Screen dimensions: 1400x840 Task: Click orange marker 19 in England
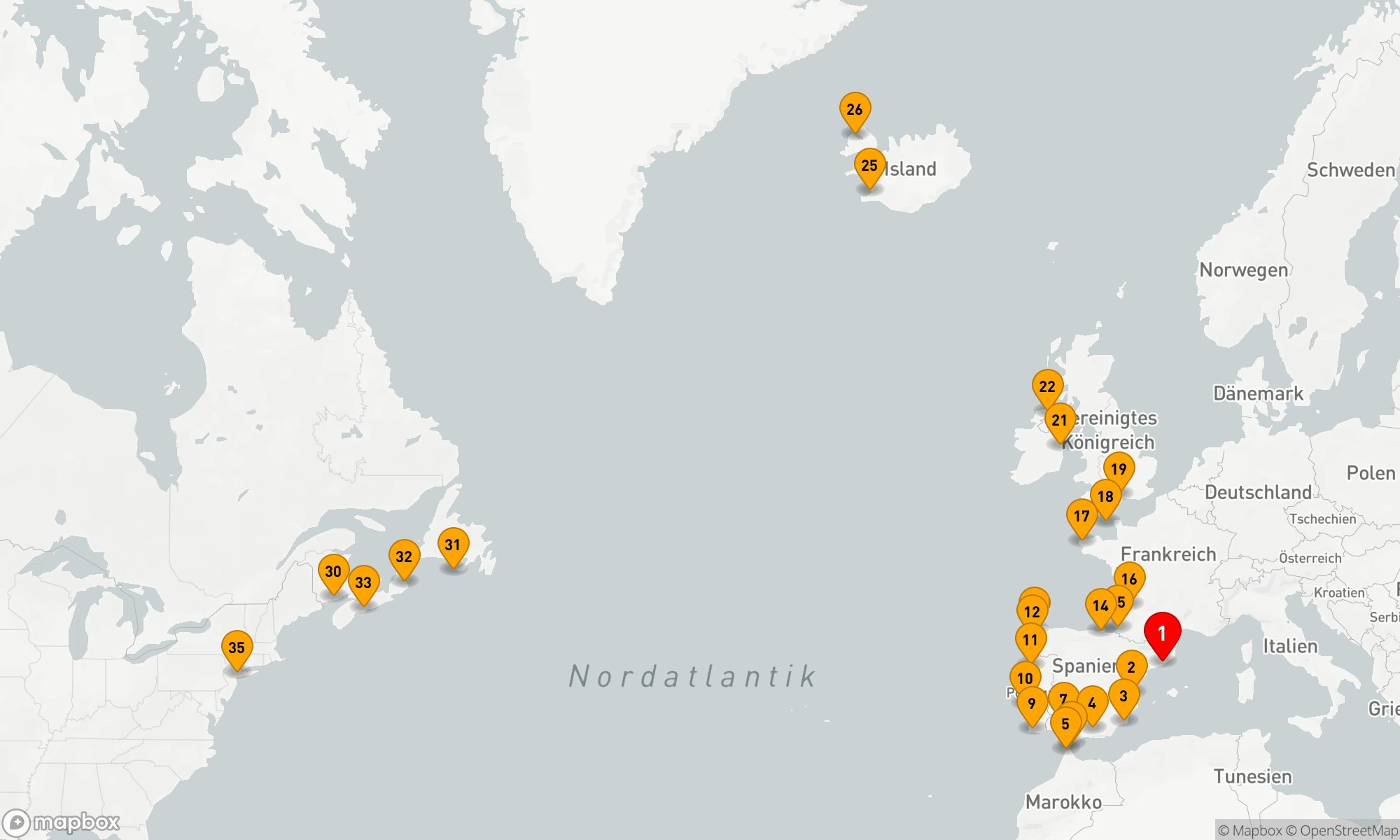coord(1119,469)
